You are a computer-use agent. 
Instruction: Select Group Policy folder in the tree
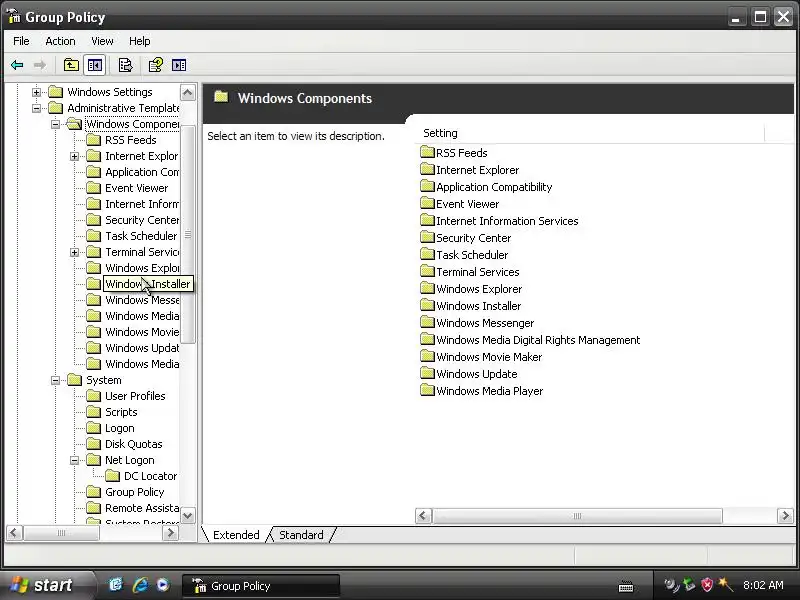coord(135,492)
